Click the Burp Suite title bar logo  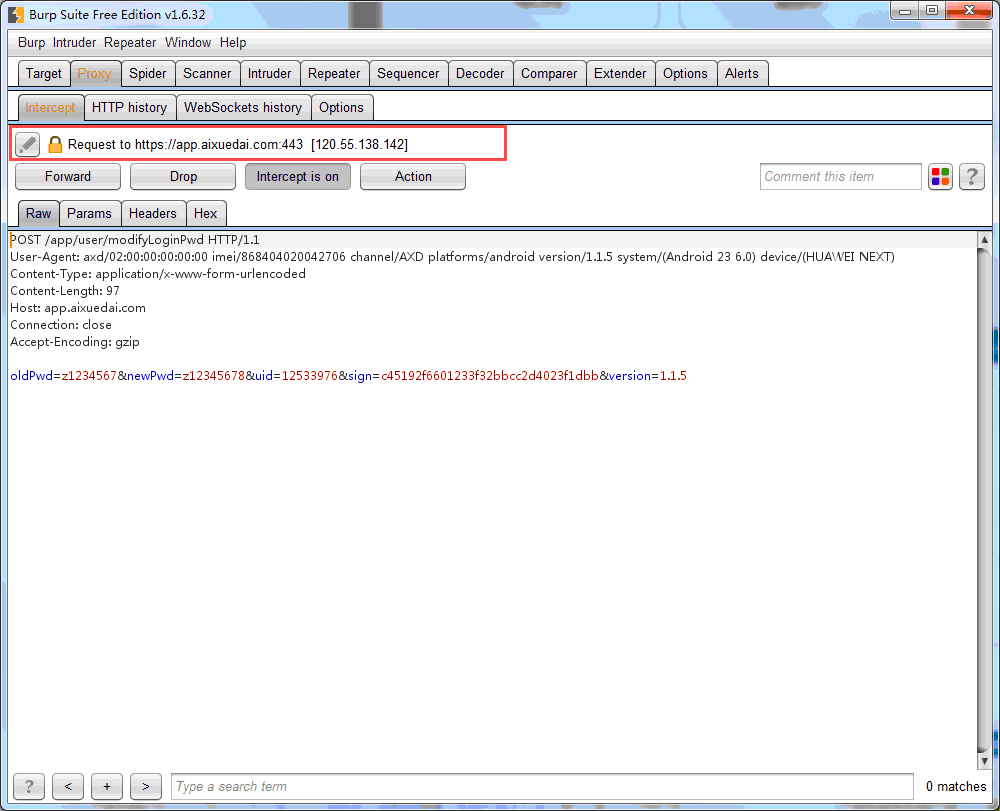16,14
